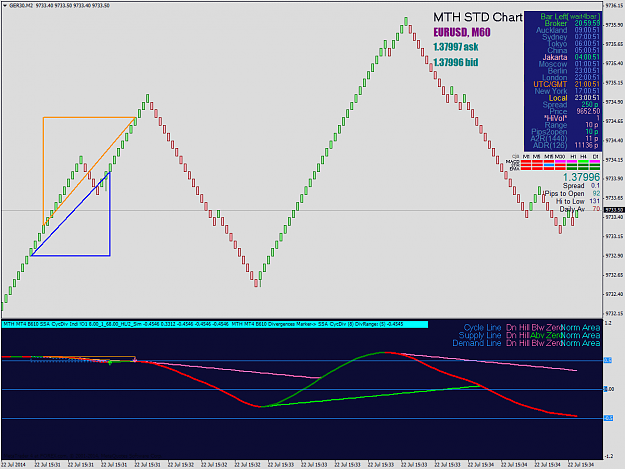Click the '22 Jul 2014' date label
Viewport: 625px width, 469px height.
(14, 465)
